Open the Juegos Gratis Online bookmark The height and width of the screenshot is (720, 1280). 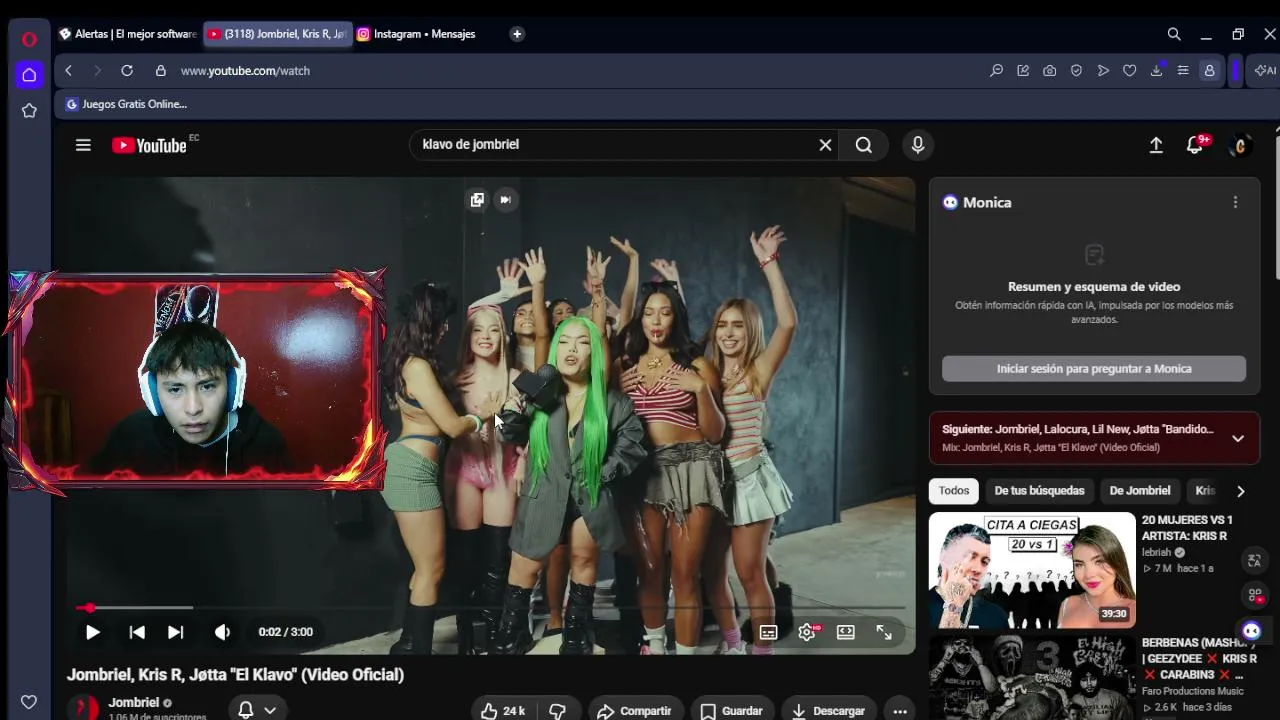pos(126,104)
